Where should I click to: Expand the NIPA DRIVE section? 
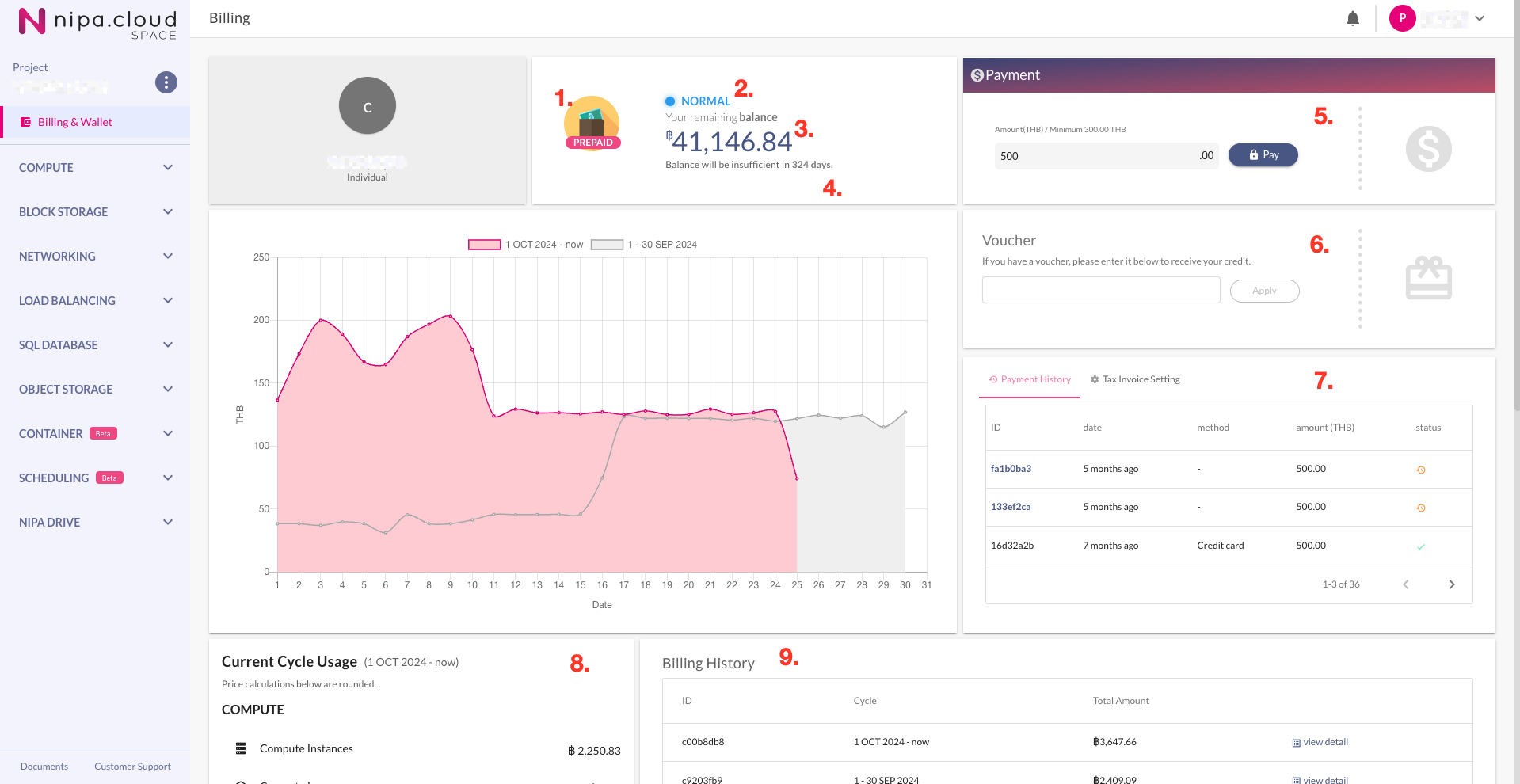tap(95, 522)
